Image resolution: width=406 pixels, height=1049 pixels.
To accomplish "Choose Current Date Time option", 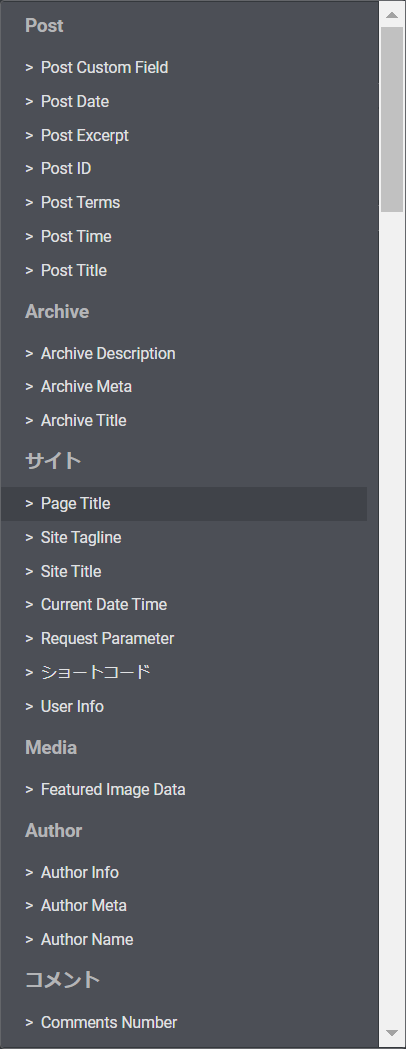I will [184, 605].
